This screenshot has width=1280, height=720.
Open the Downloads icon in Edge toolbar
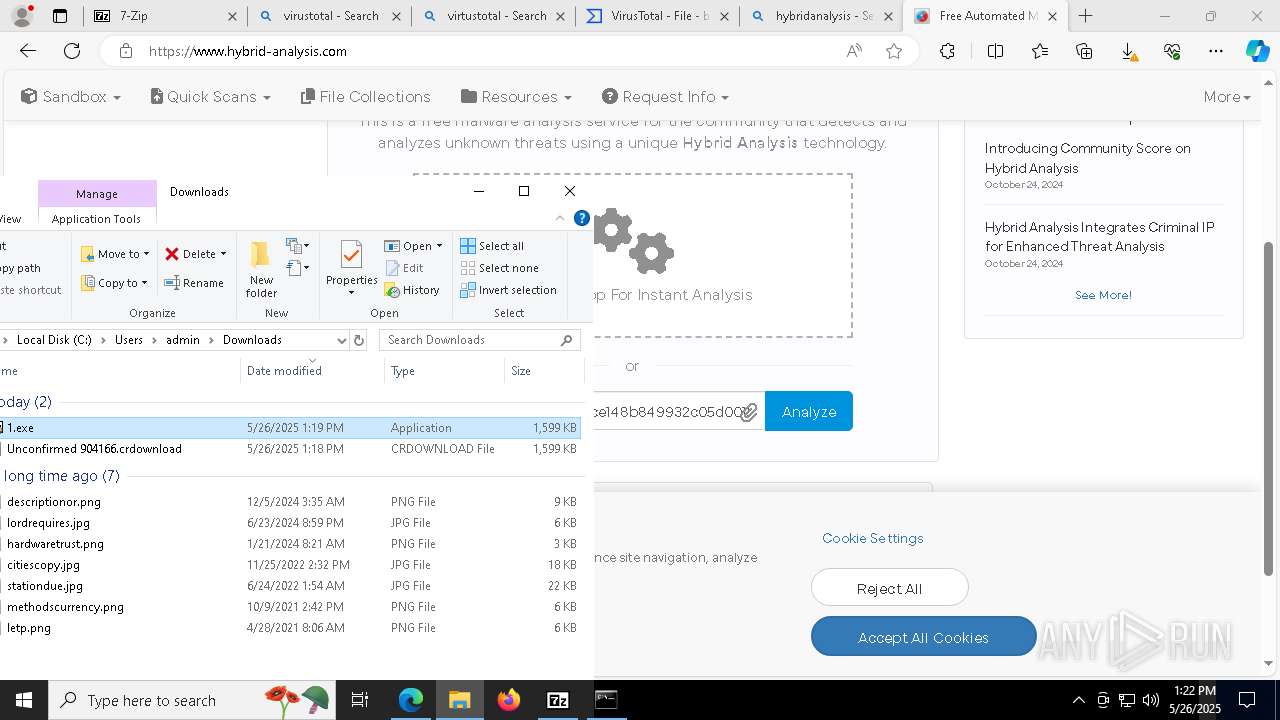click(1128, 51)
